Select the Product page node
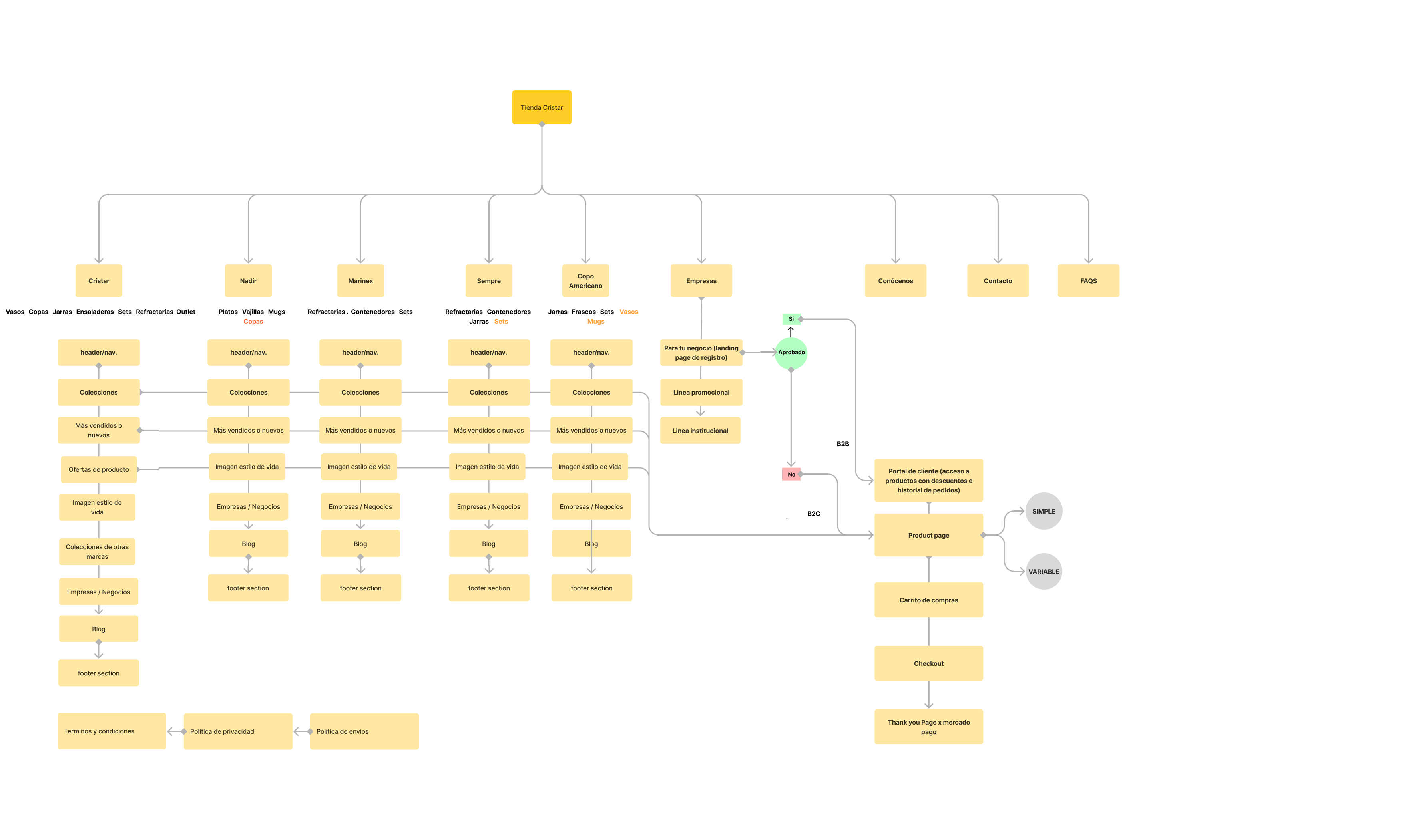The height and width of the screenshot is (840, 1404). tap(928, 536)
